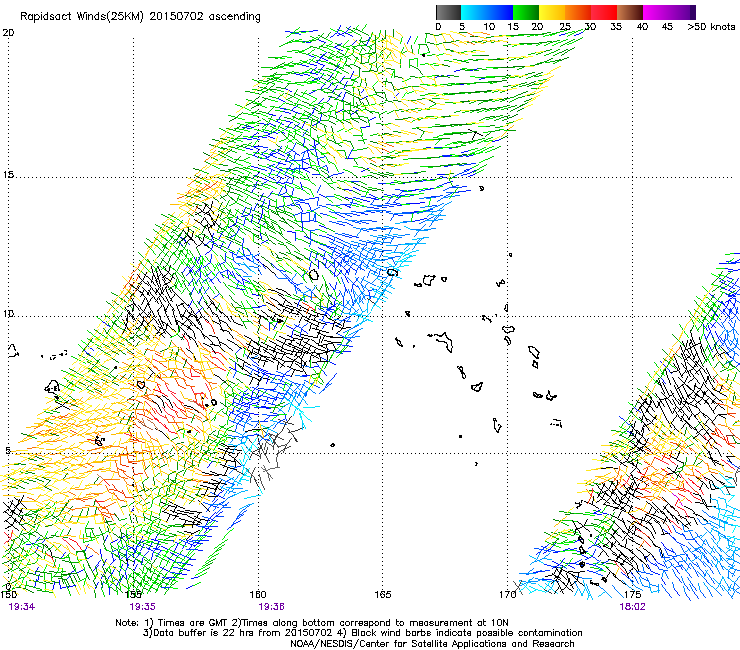Viewport: 740px width, 650px height.
Task: Select the orange 25–30 knots legend swatch
Action: pyautogui.click(x=578, y=12)
